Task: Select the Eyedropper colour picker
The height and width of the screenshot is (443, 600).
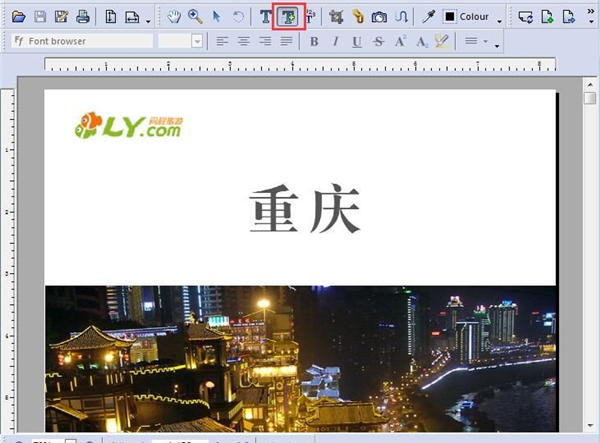Action: (428, 17)
